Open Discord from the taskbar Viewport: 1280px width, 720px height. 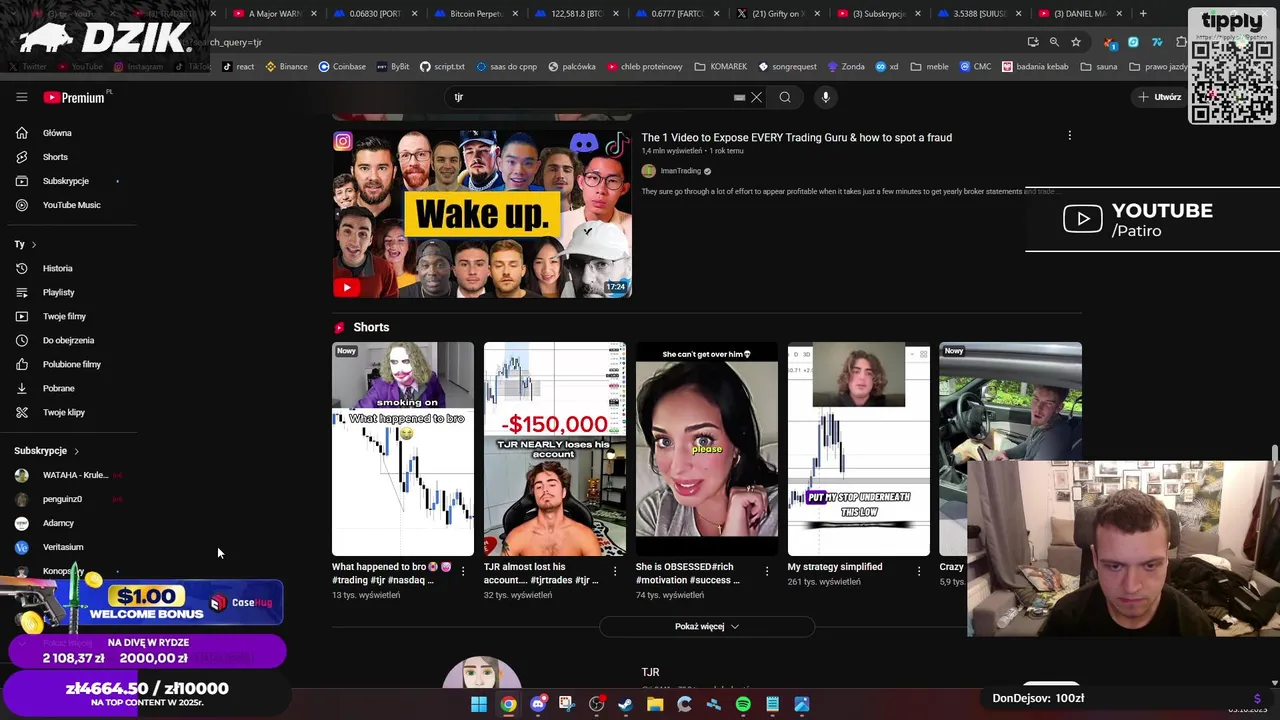[538, 704]
